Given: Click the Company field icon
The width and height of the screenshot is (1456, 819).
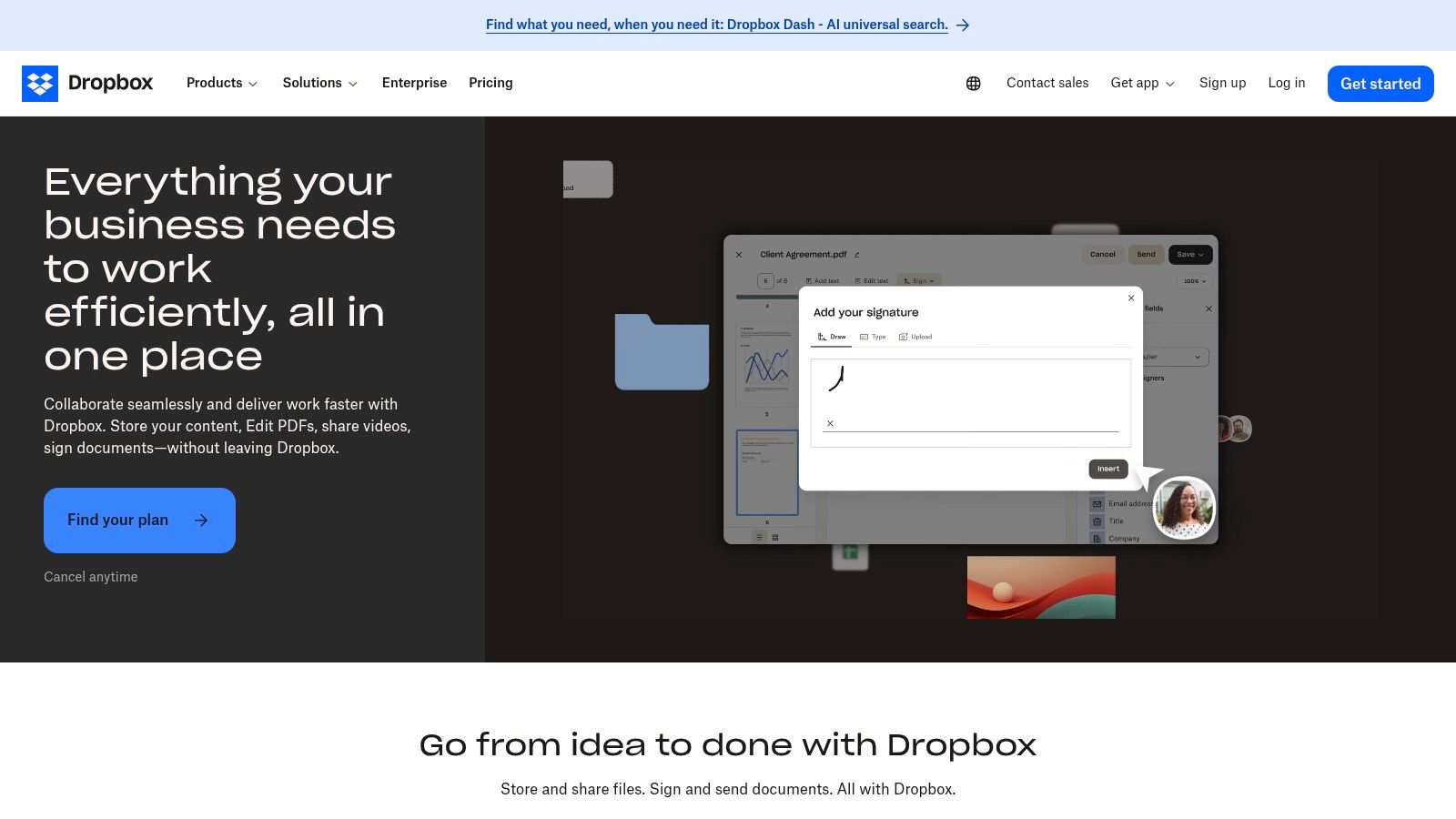Looking at the screenshot, I should point(1097,539).
